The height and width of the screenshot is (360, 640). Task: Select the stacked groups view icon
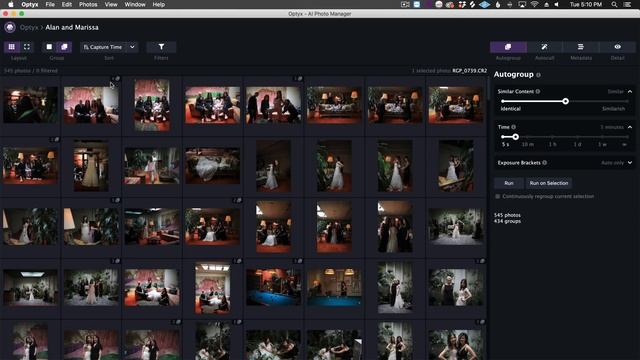[x=64, y=47]
